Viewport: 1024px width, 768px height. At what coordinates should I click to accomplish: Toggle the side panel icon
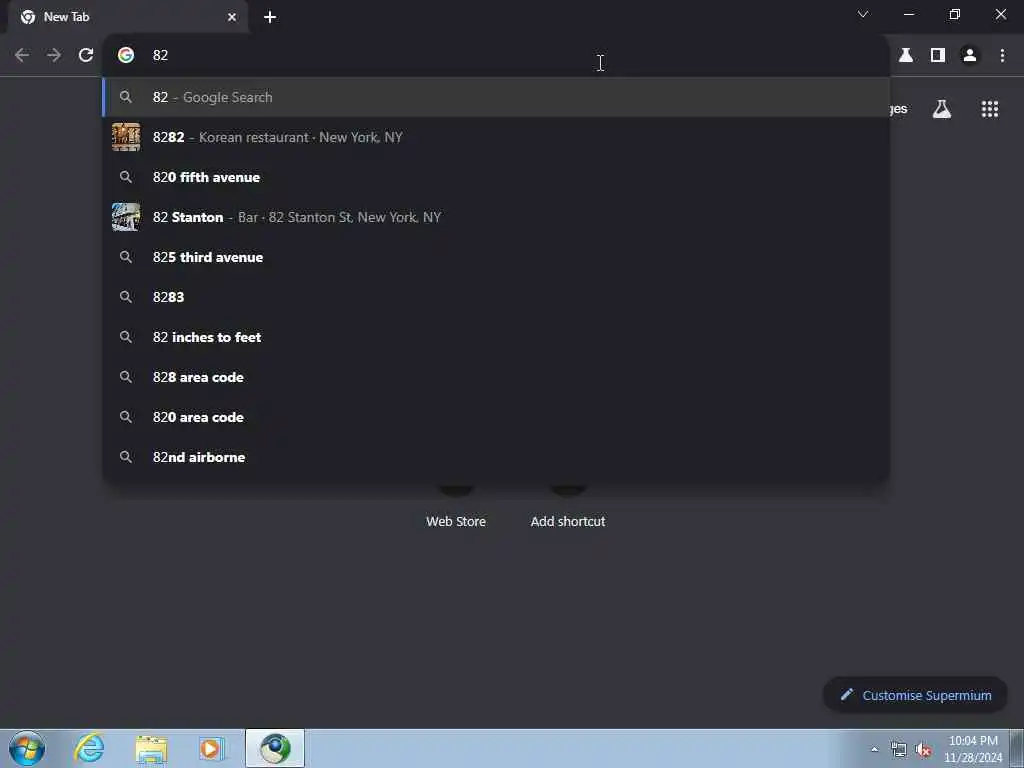coord(938,56)
